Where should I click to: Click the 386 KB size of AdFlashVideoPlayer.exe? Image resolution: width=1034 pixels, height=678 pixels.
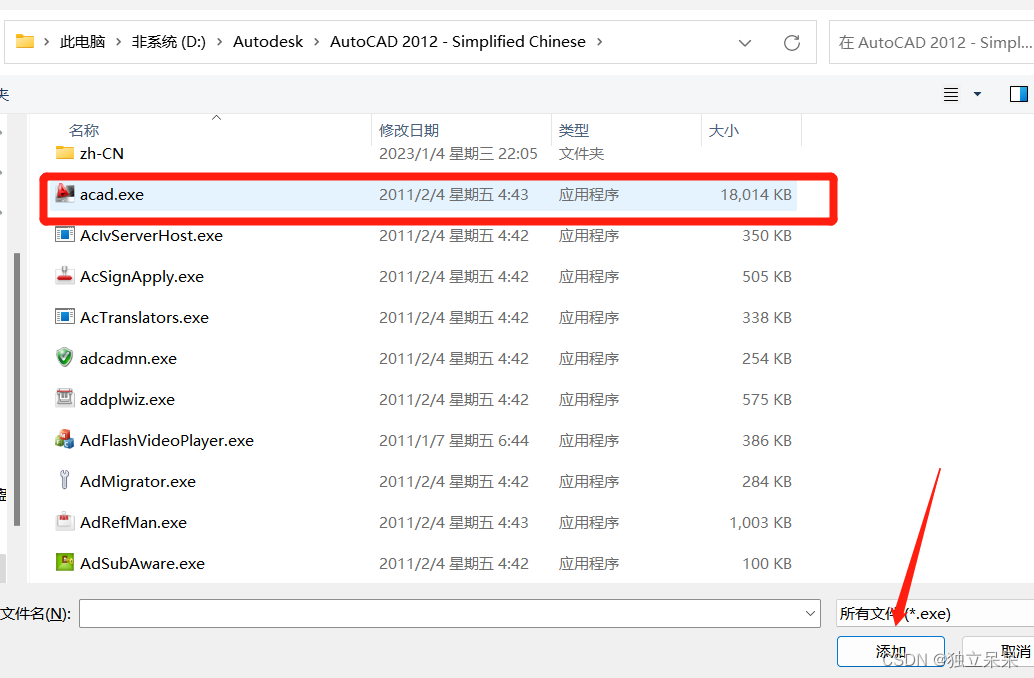pyautogui.click(x=767, y=440)
